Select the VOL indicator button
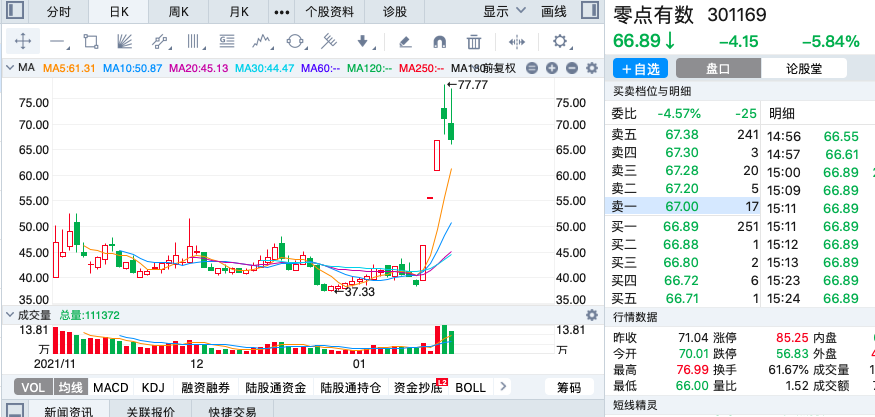Screen dimensions: 875x417 tap(33, 387)
